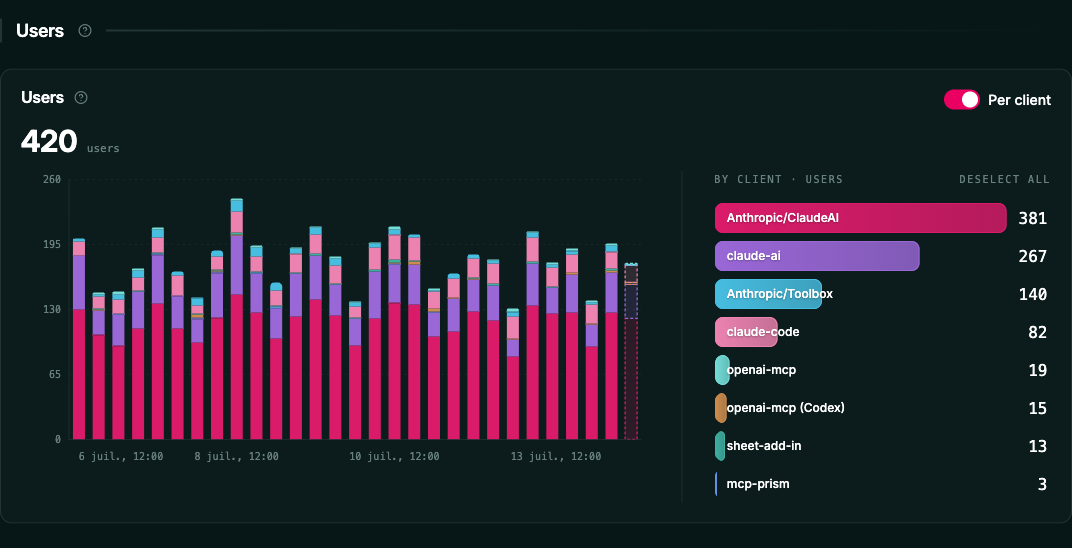1072x548 pixels.
Task: Toggle the Per client switch off
Action: (x=962, y=100)
